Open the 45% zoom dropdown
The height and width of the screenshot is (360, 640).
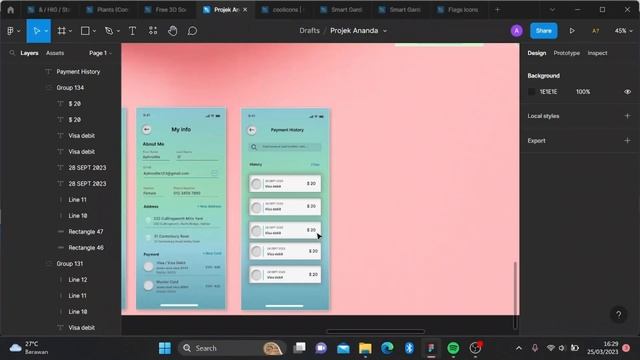click(x=623, y=31)
